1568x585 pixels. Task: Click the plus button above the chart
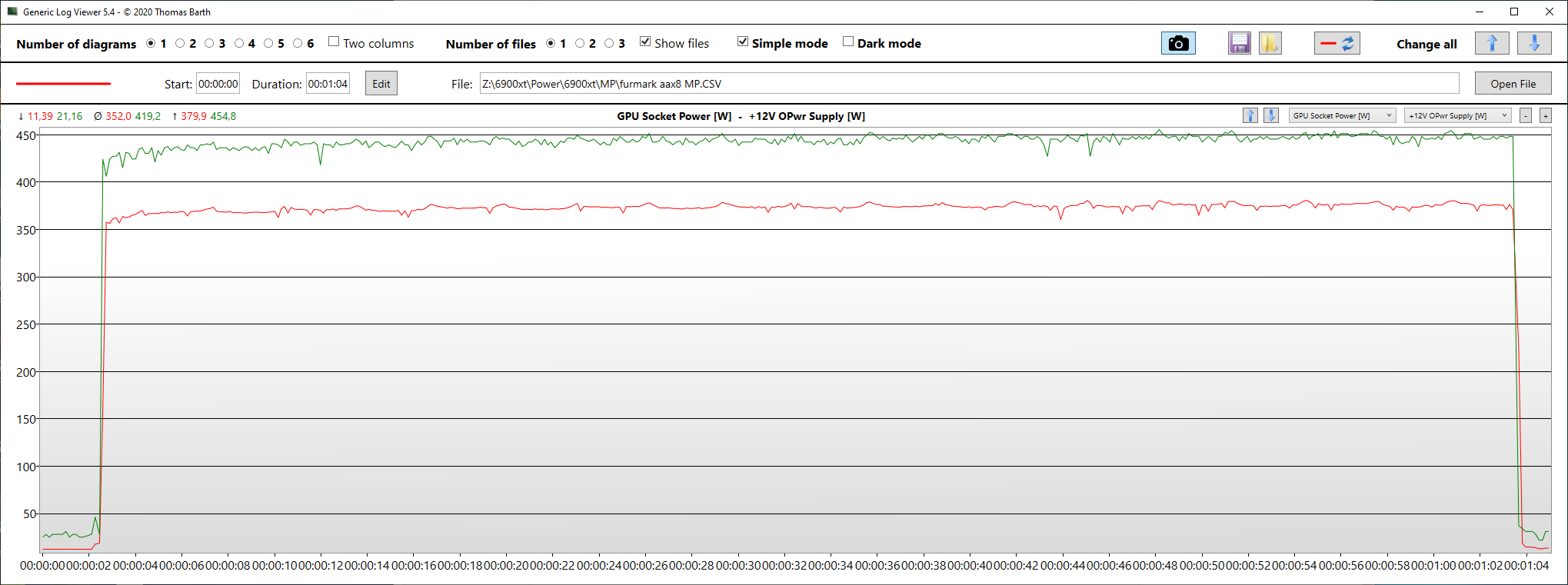point(1546,115)
